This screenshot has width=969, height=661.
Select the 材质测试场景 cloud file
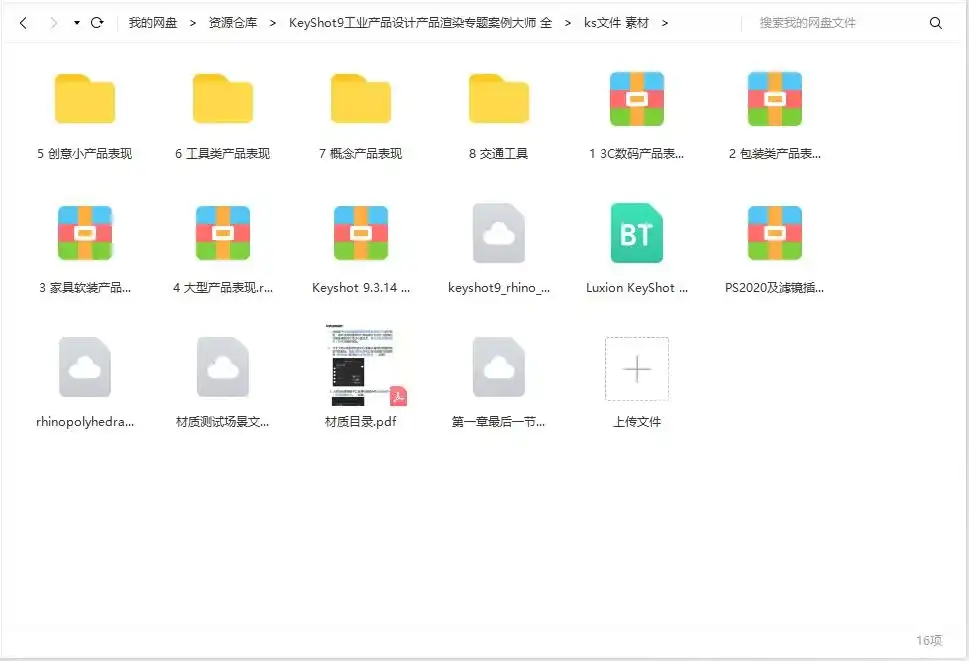(x=222, y=367)
